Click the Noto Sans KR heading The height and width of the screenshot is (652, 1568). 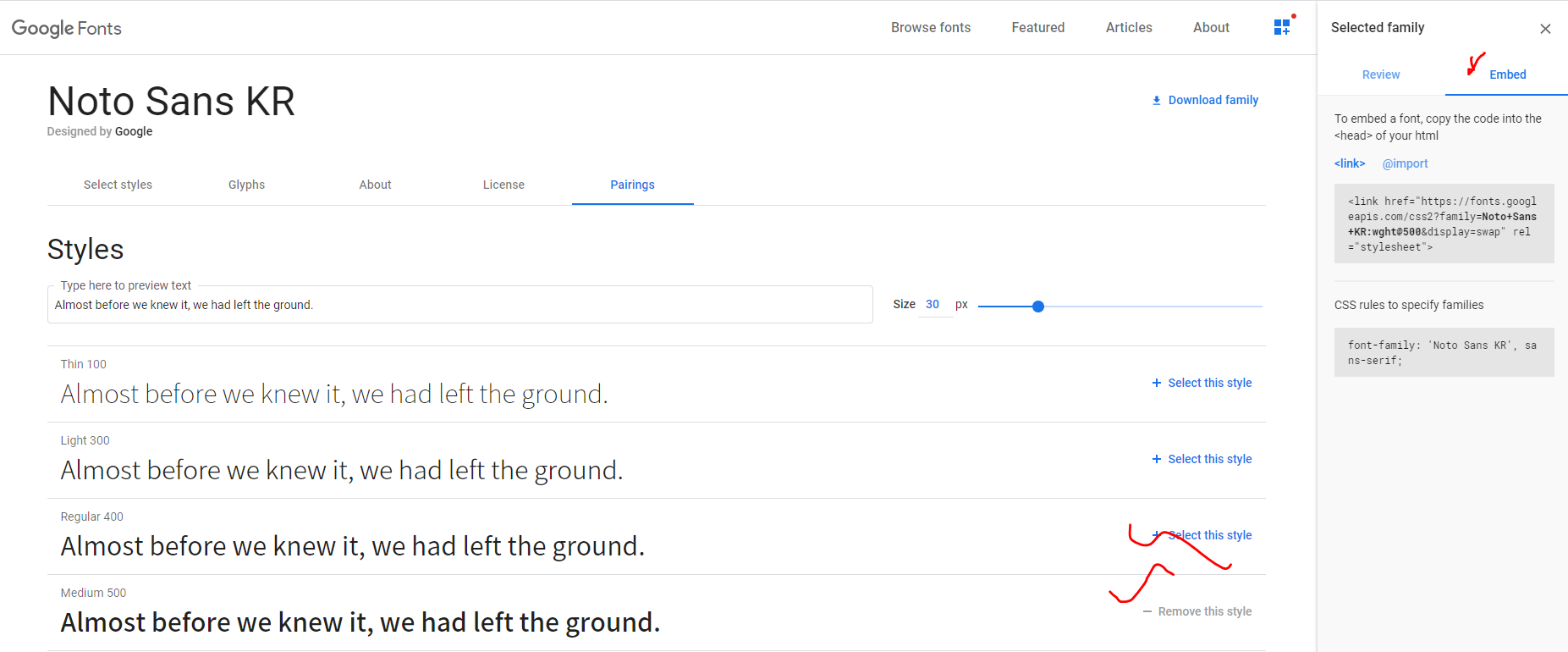coord(171,102)
